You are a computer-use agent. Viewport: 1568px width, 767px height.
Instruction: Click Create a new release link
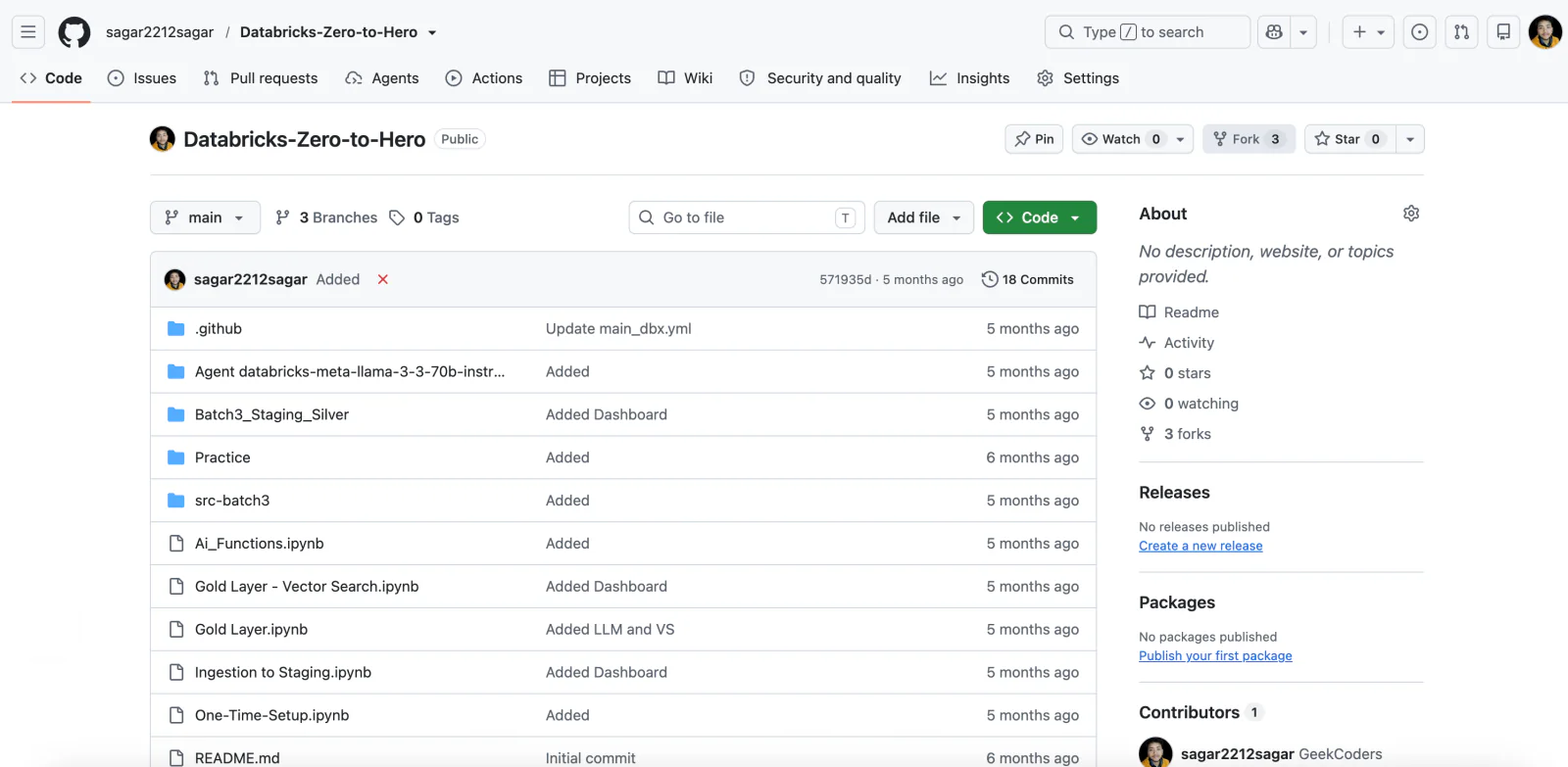point(1200,547)
